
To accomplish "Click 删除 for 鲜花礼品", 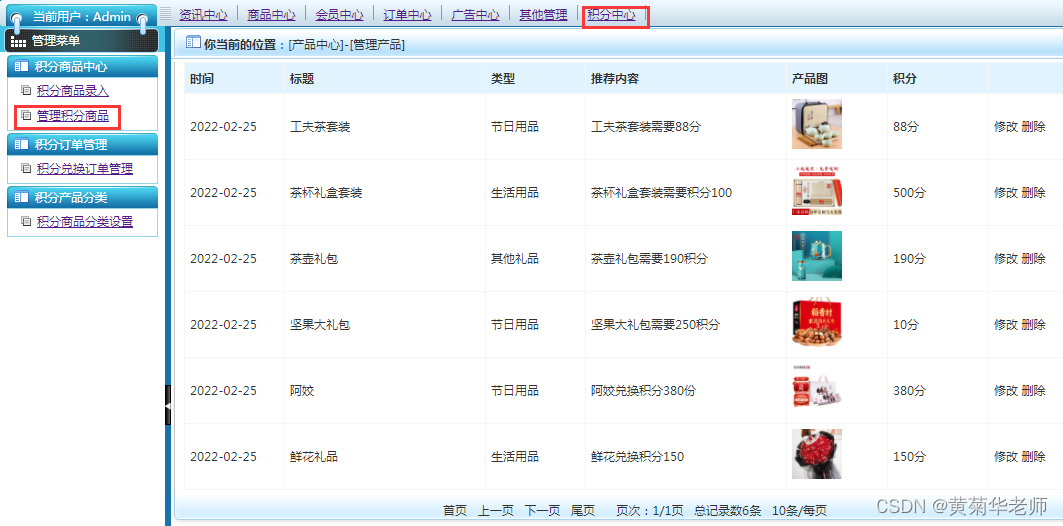I will pos(1033,457).
